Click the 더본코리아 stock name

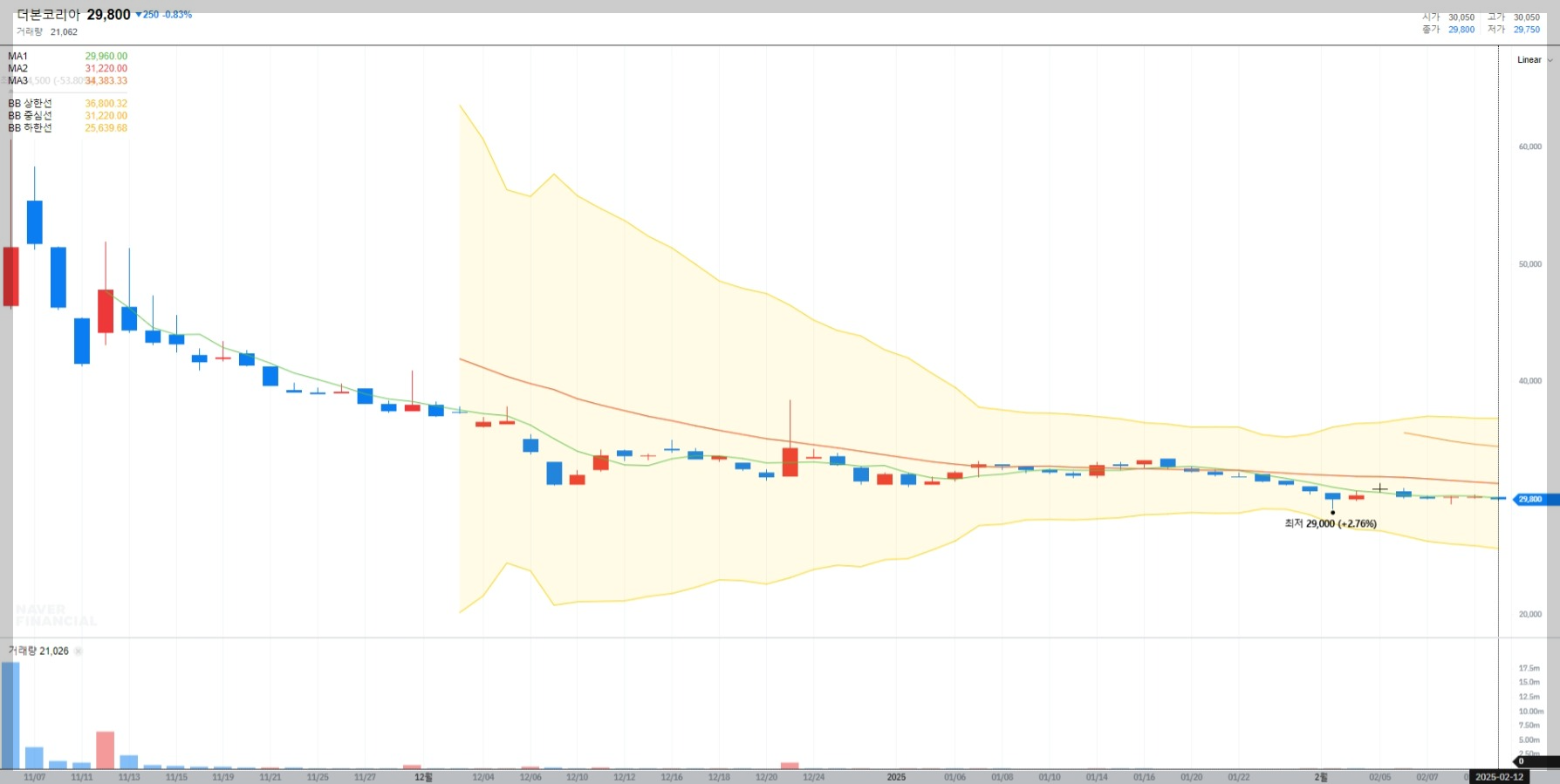[48, 15]
